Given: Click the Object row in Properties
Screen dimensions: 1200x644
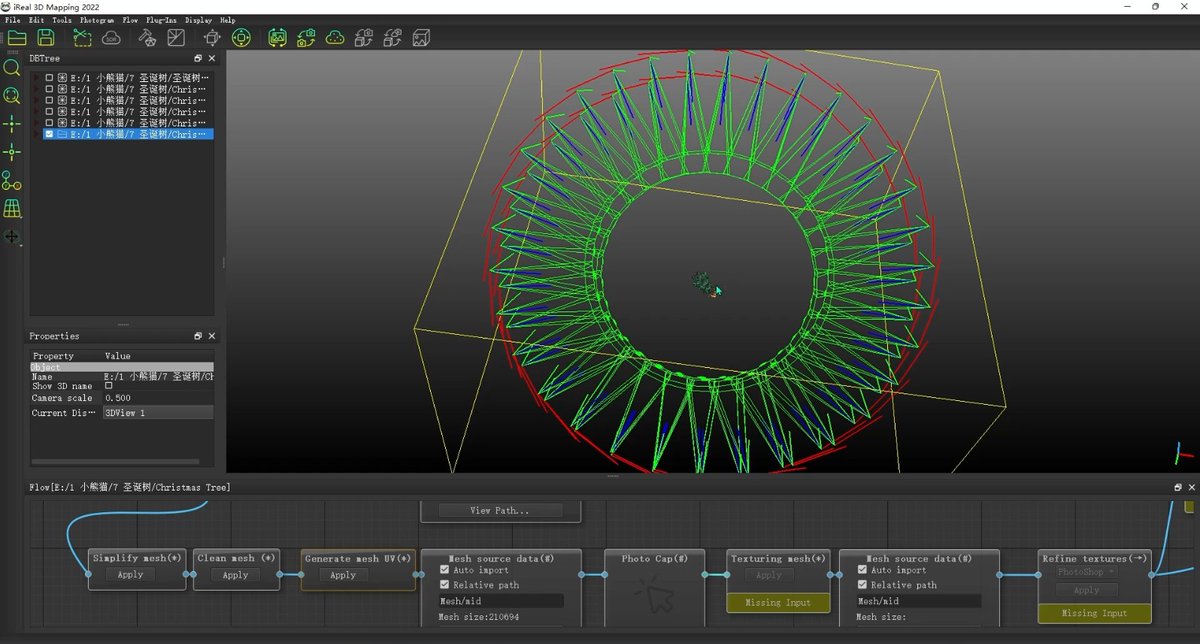Looking at the screenshot, I should pos(121,367).
